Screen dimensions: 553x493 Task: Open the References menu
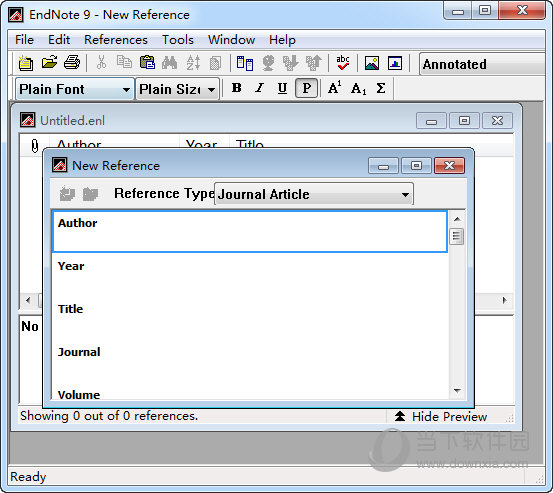click(116, 40)
